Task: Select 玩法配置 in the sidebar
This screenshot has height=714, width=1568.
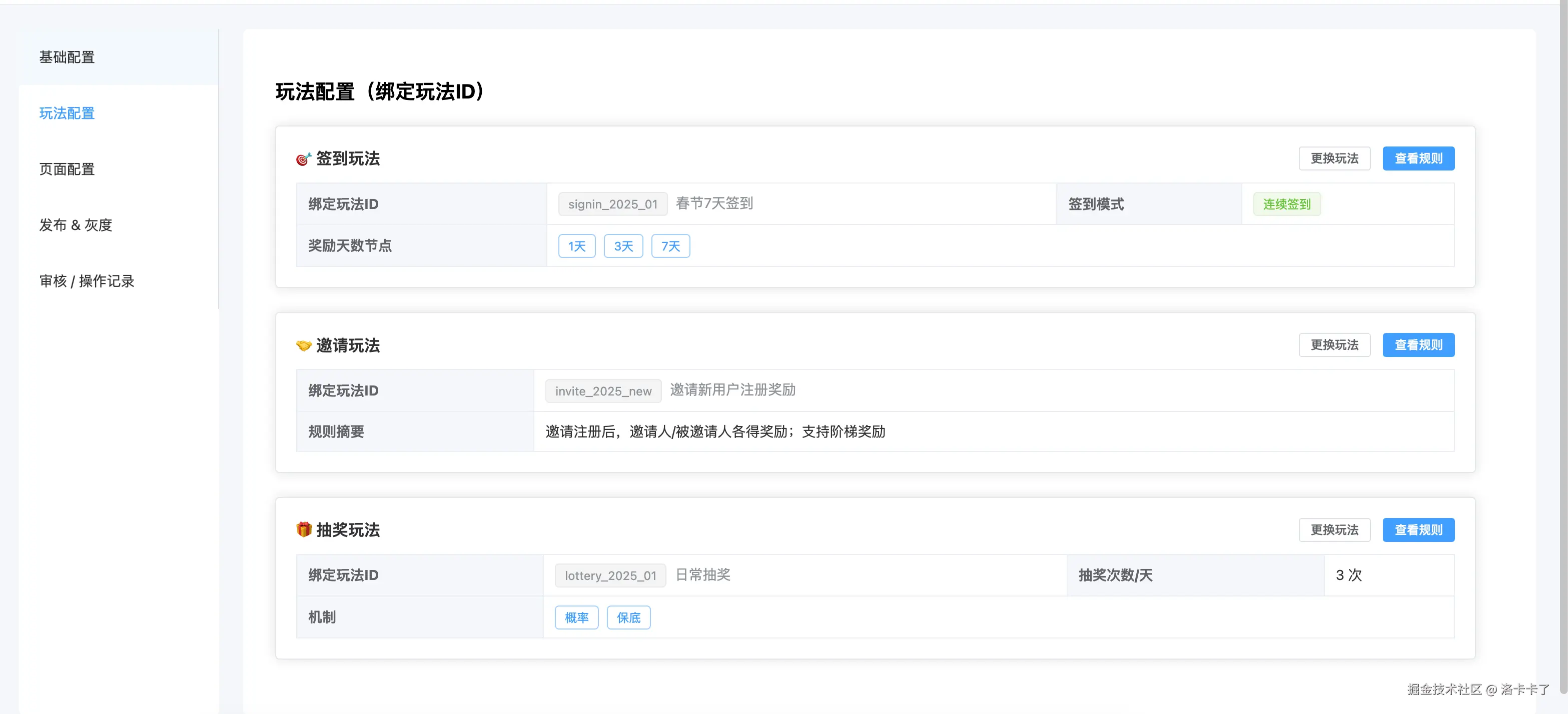Action: (67, 113)
